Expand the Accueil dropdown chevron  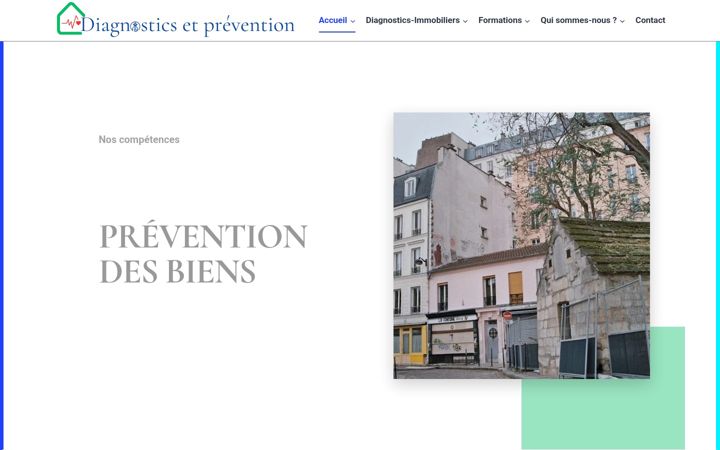(x=353, y=21)
